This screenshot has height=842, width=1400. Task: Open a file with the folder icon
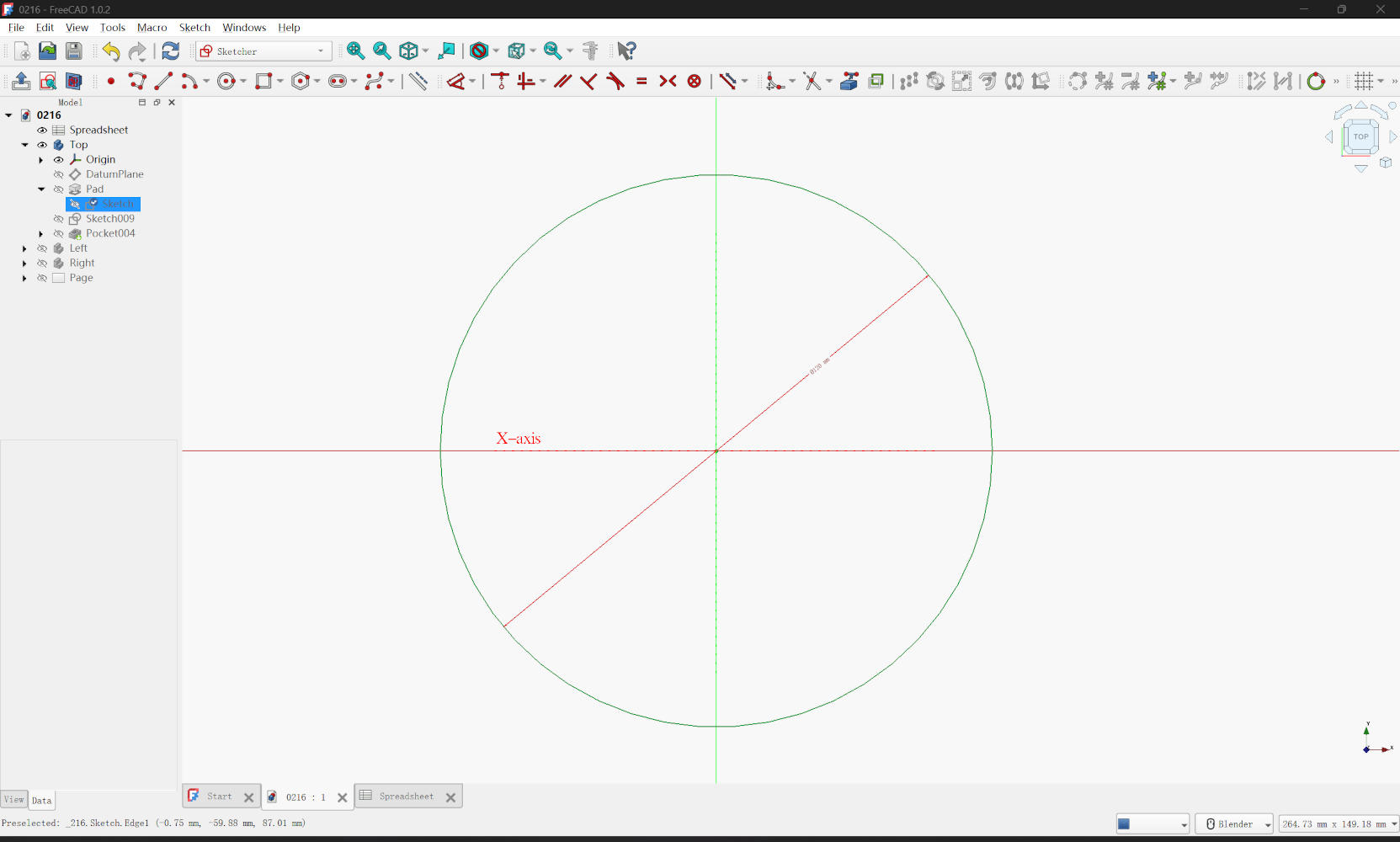(x=48, y=51)
